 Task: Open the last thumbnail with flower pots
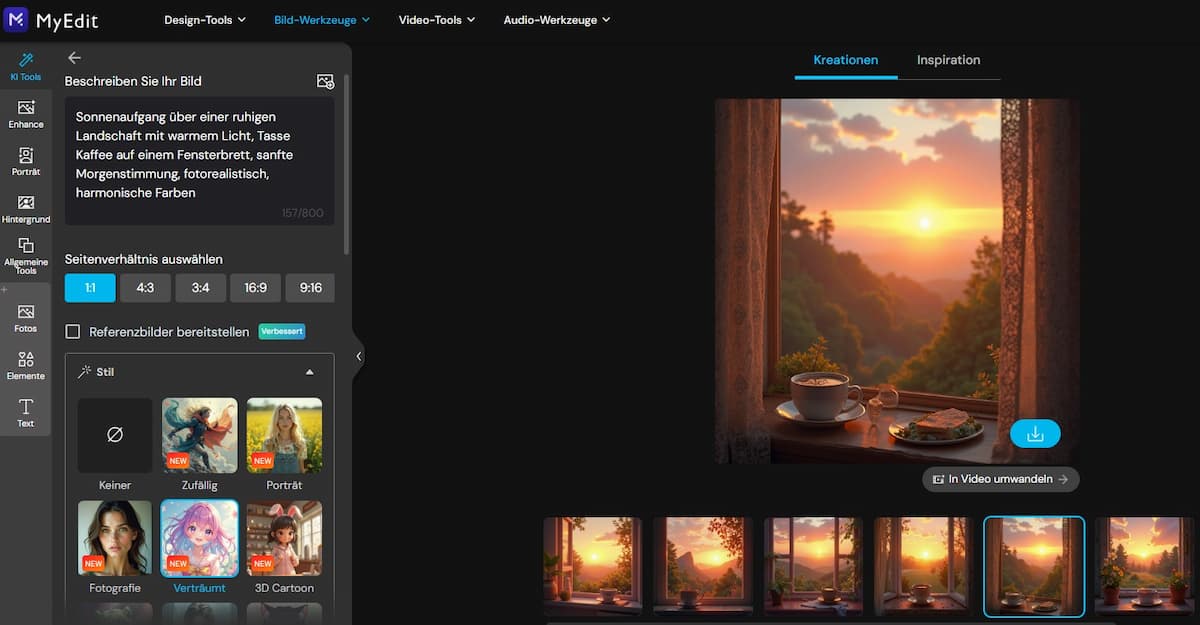pos(1145,566)
